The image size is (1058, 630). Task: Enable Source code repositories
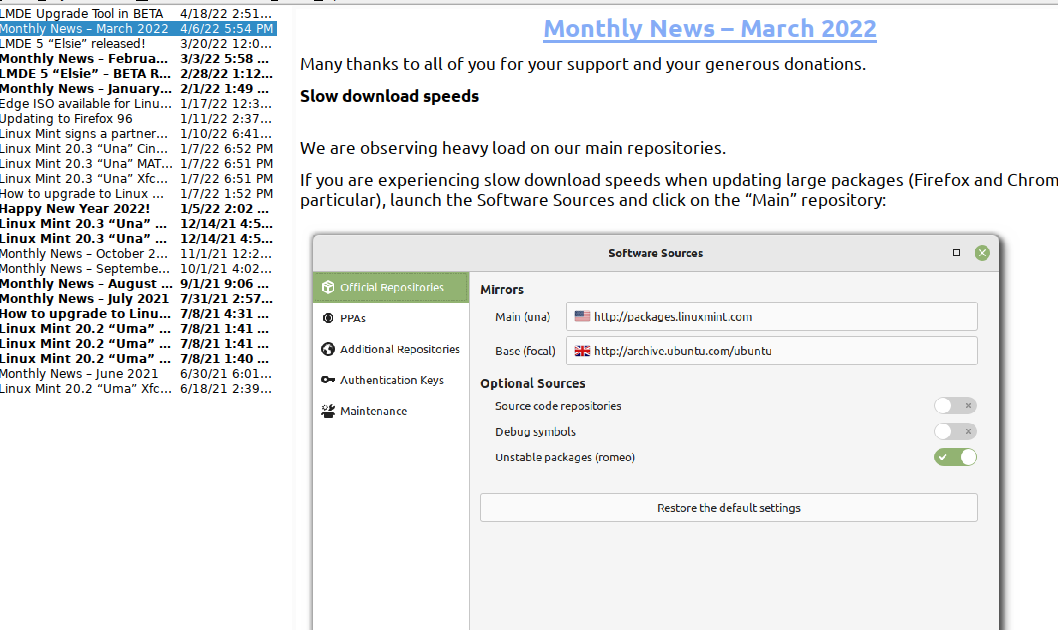pos(955,405)
